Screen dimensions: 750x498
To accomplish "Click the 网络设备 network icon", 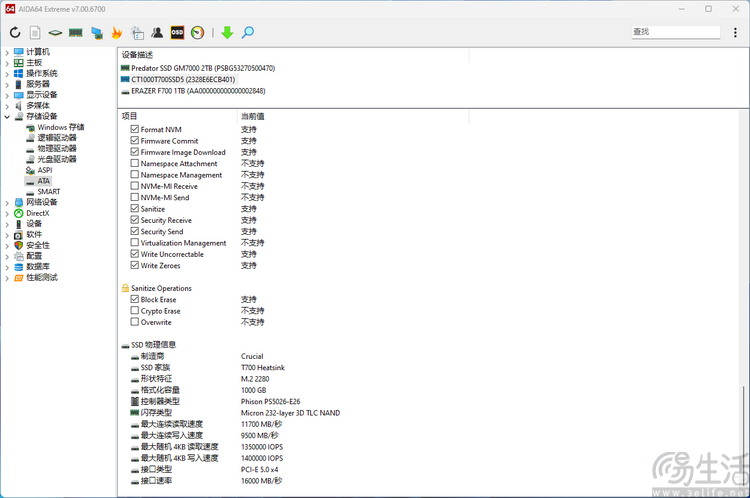I will (19, 202).
